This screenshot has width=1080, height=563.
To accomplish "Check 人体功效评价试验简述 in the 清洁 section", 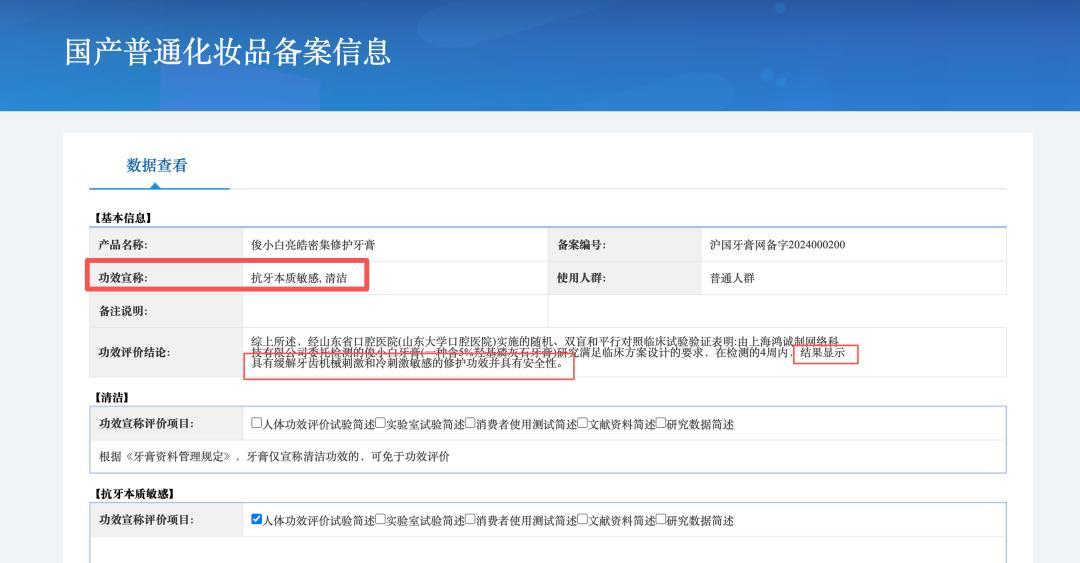I will [x=257, y=423].
